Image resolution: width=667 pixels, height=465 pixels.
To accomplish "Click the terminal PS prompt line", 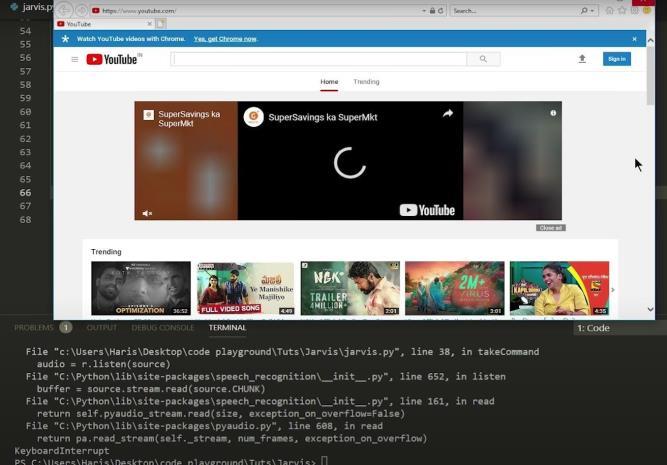I will pos(170,461).
